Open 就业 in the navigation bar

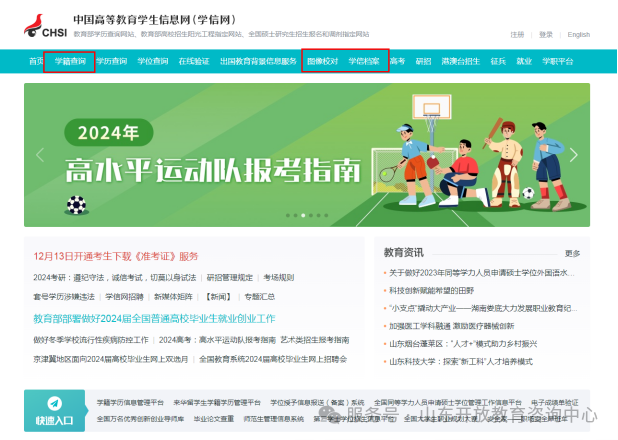(x=524, y=61)
